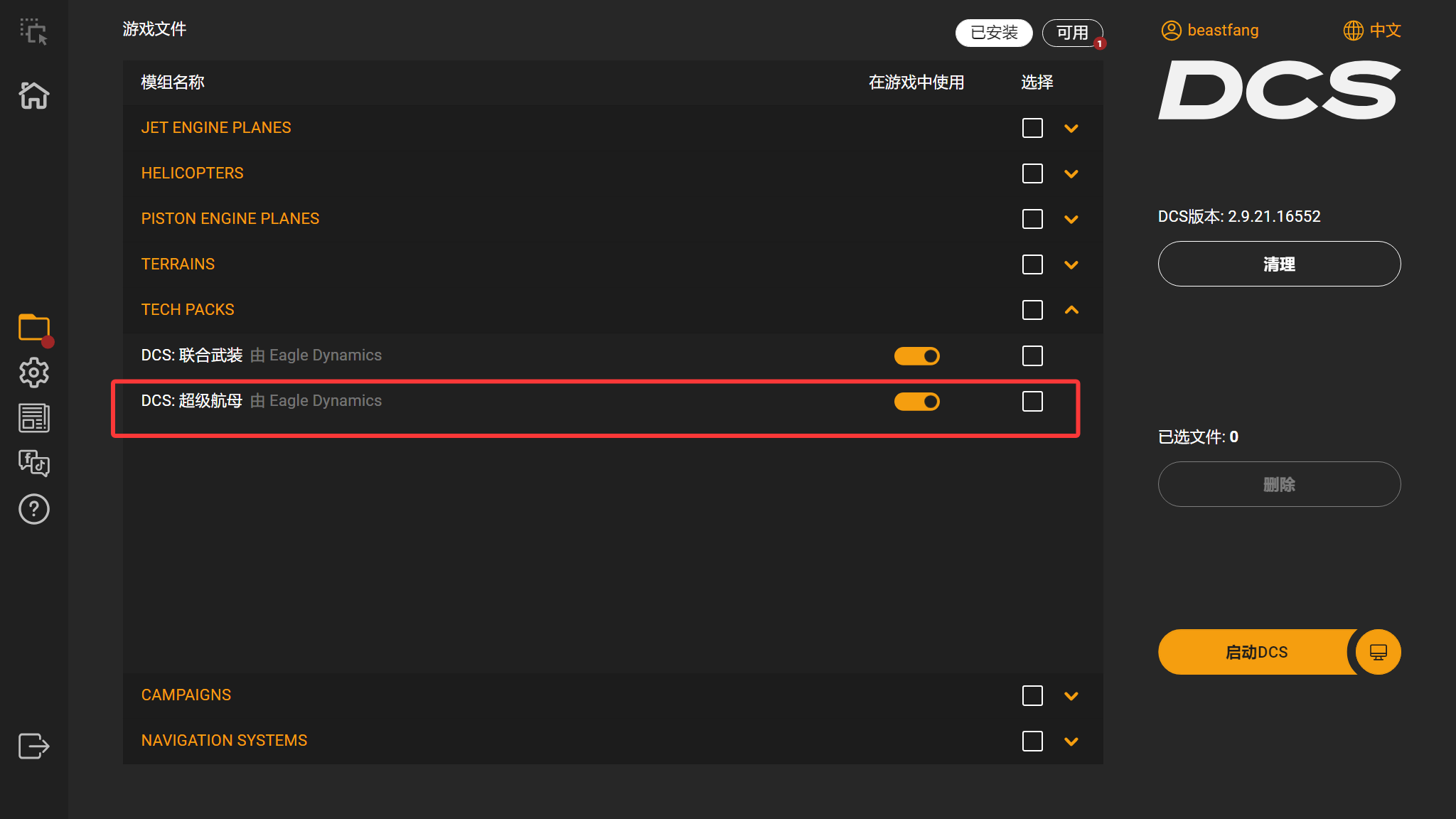Expand the JET ENGINE PLANES category
Image resolution: width=1456 pixels, height=819 pixels.
point(1071,129)
